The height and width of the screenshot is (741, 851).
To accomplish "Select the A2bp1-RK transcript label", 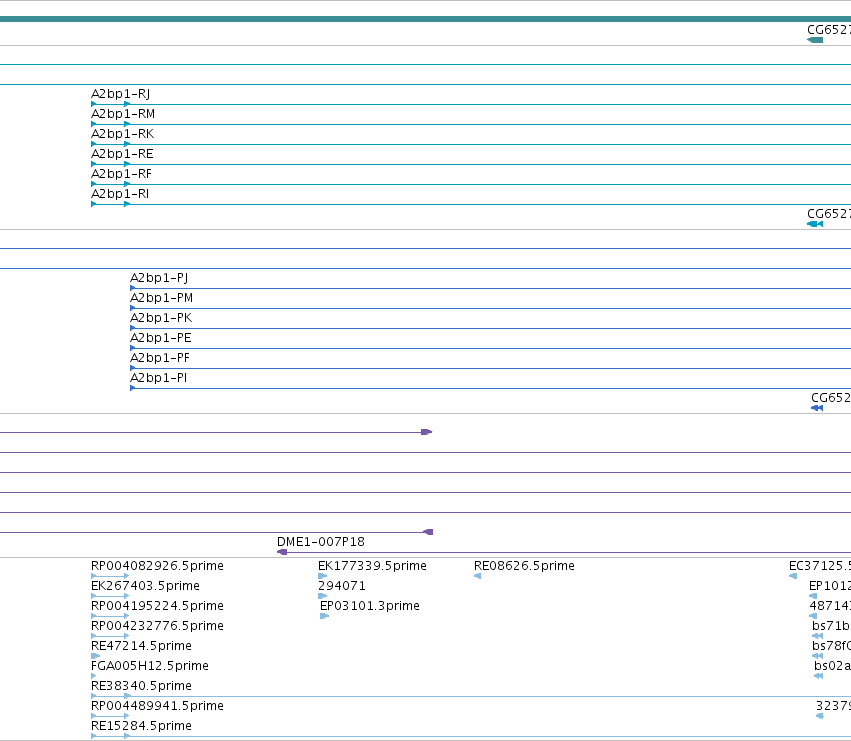I will click(122, 134).
